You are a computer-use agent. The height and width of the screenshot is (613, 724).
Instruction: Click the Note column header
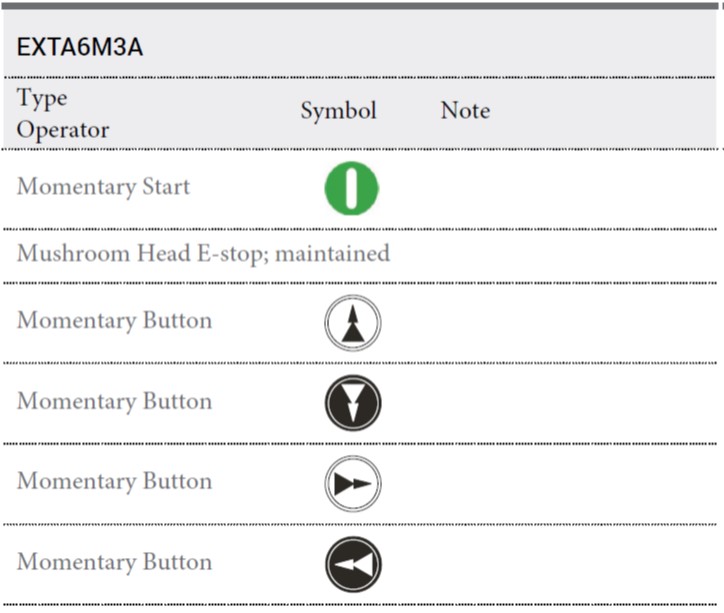point(465,111)
